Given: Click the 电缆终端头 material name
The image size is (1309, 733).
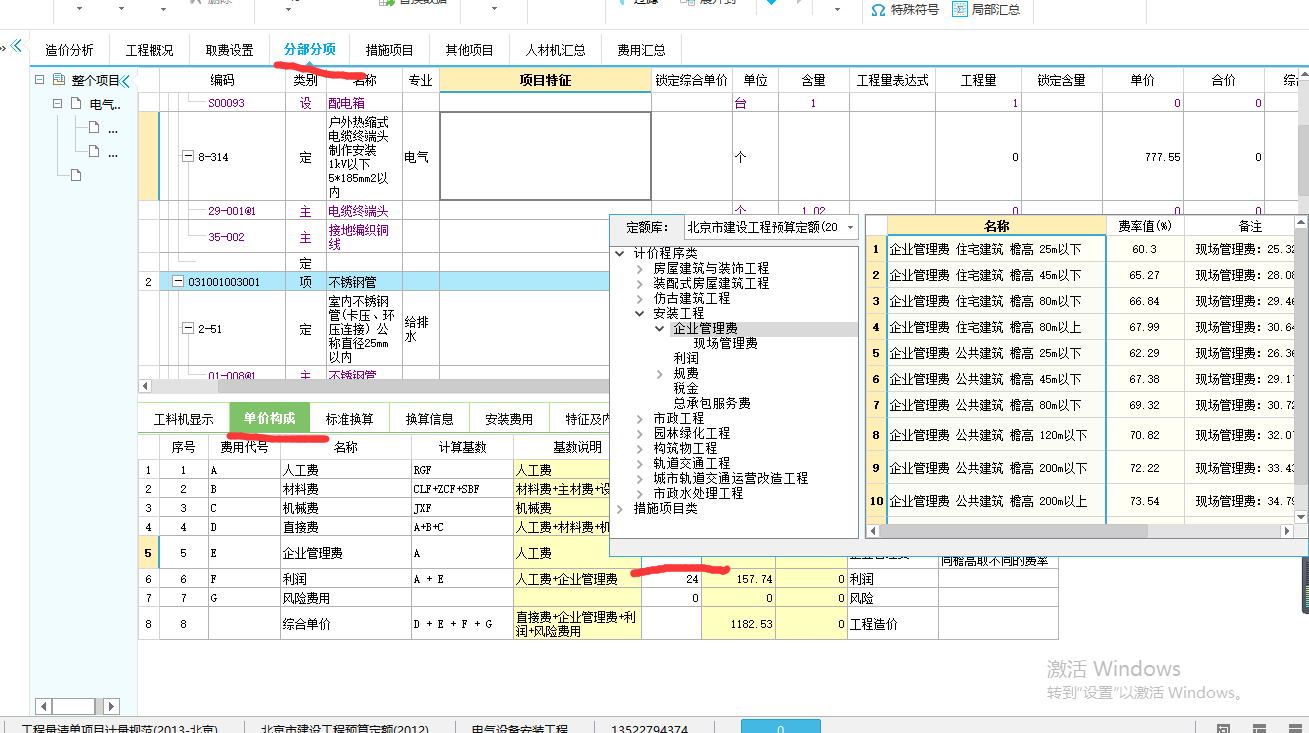Looking at the screenshot, I should click(358, 211).
